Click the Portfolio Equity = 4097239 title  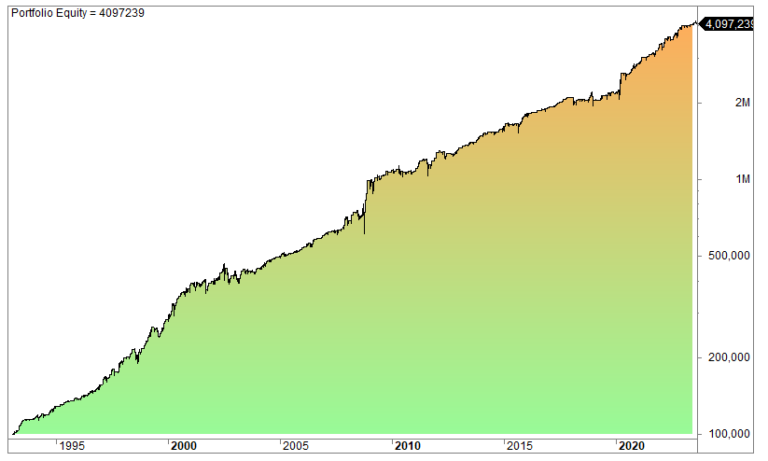click(78, 13)
